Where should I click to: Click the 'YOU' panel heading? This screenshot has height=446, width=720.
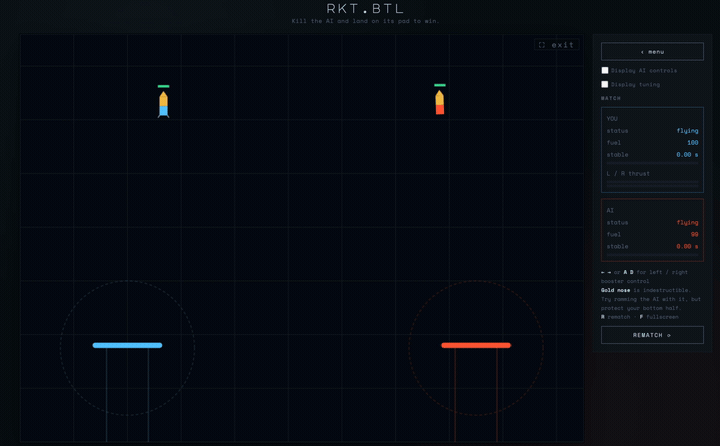tap(612, 119)
